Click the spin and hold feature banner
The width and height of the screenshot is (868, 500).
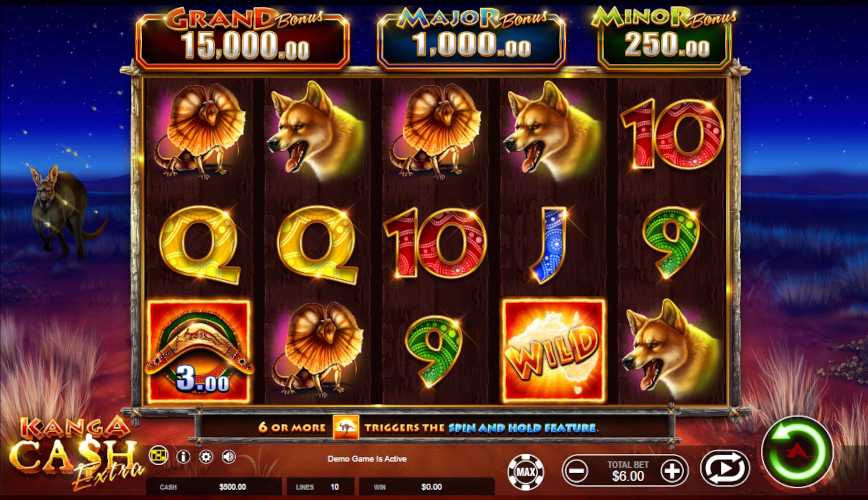pos(427,427)
